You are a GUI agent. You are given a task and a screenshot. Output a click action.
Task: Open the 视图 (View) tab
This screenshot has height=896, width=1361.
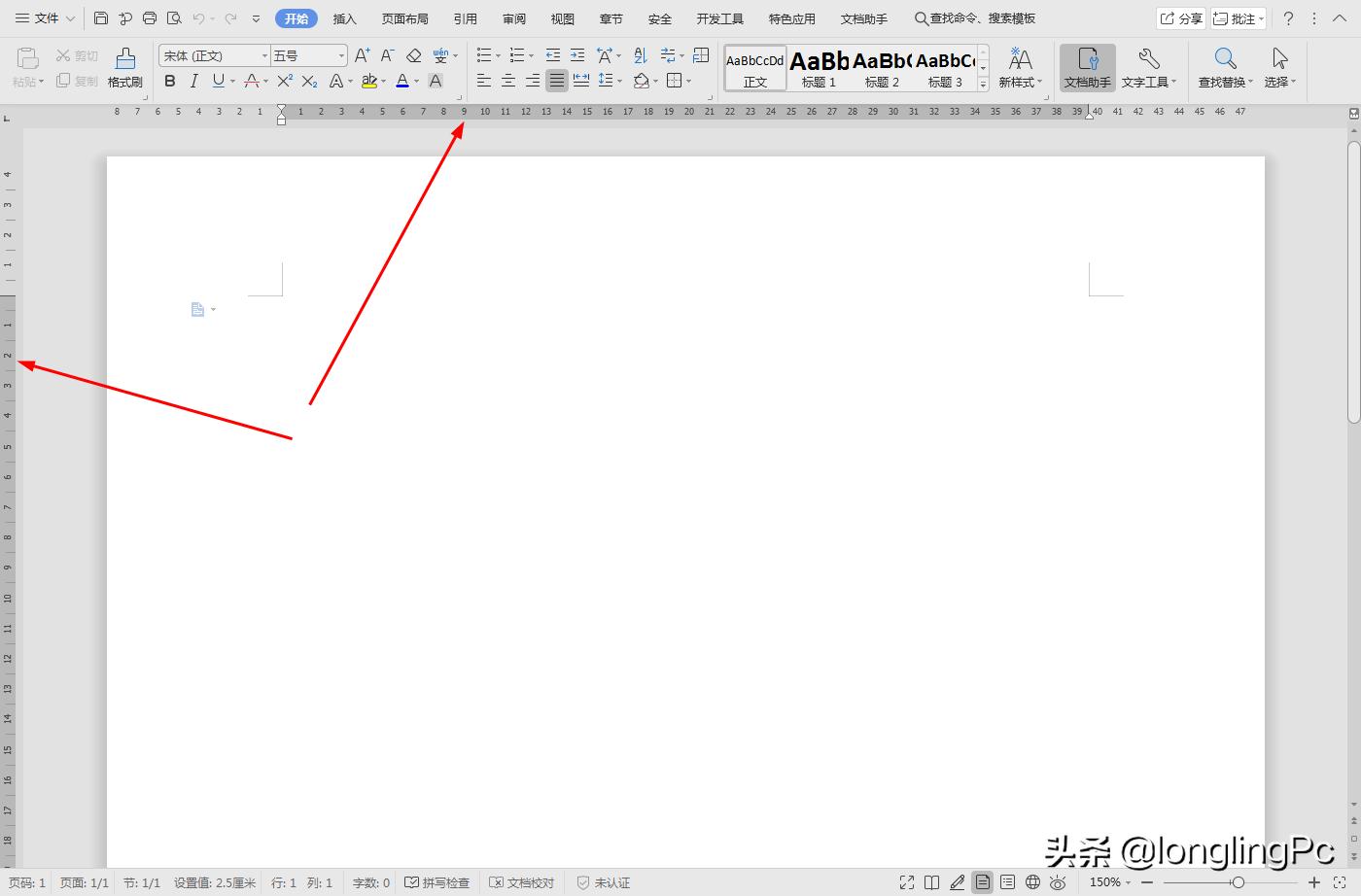(x=562, y=18)
